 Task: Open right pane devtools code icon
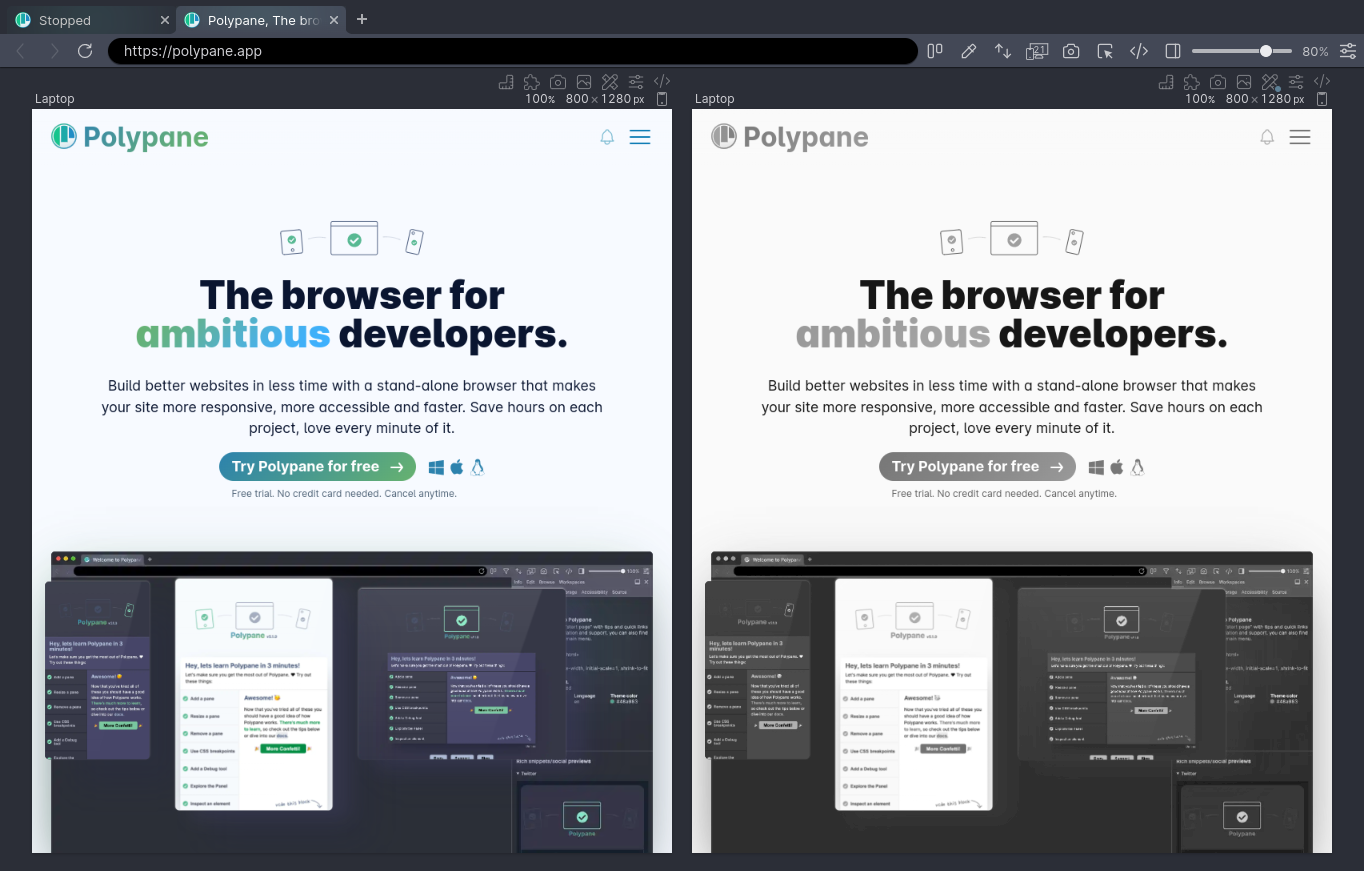[x=1322, y=82]
